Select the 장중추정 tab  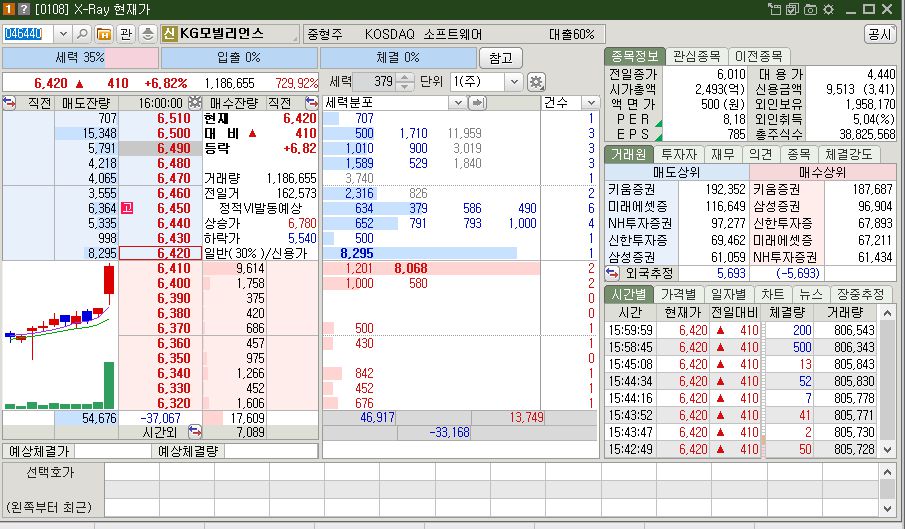pos(861,294)
